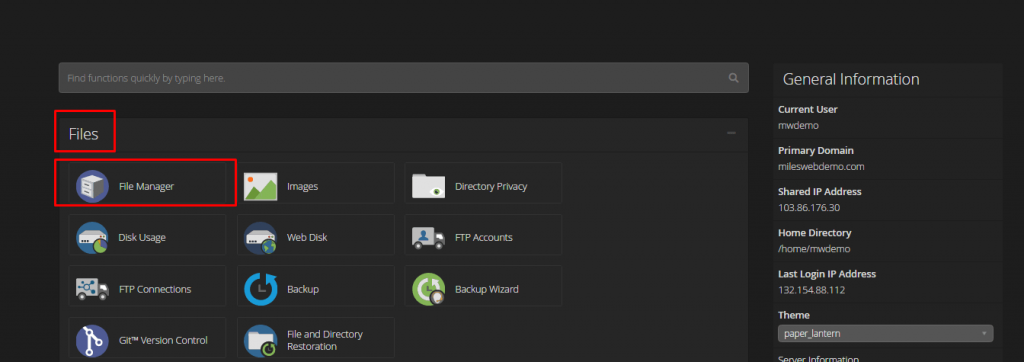The height and width of the screenshot is (362, 1024).
Task: Open the paper_lantern theme dropdown
Action: coord(886,333)
